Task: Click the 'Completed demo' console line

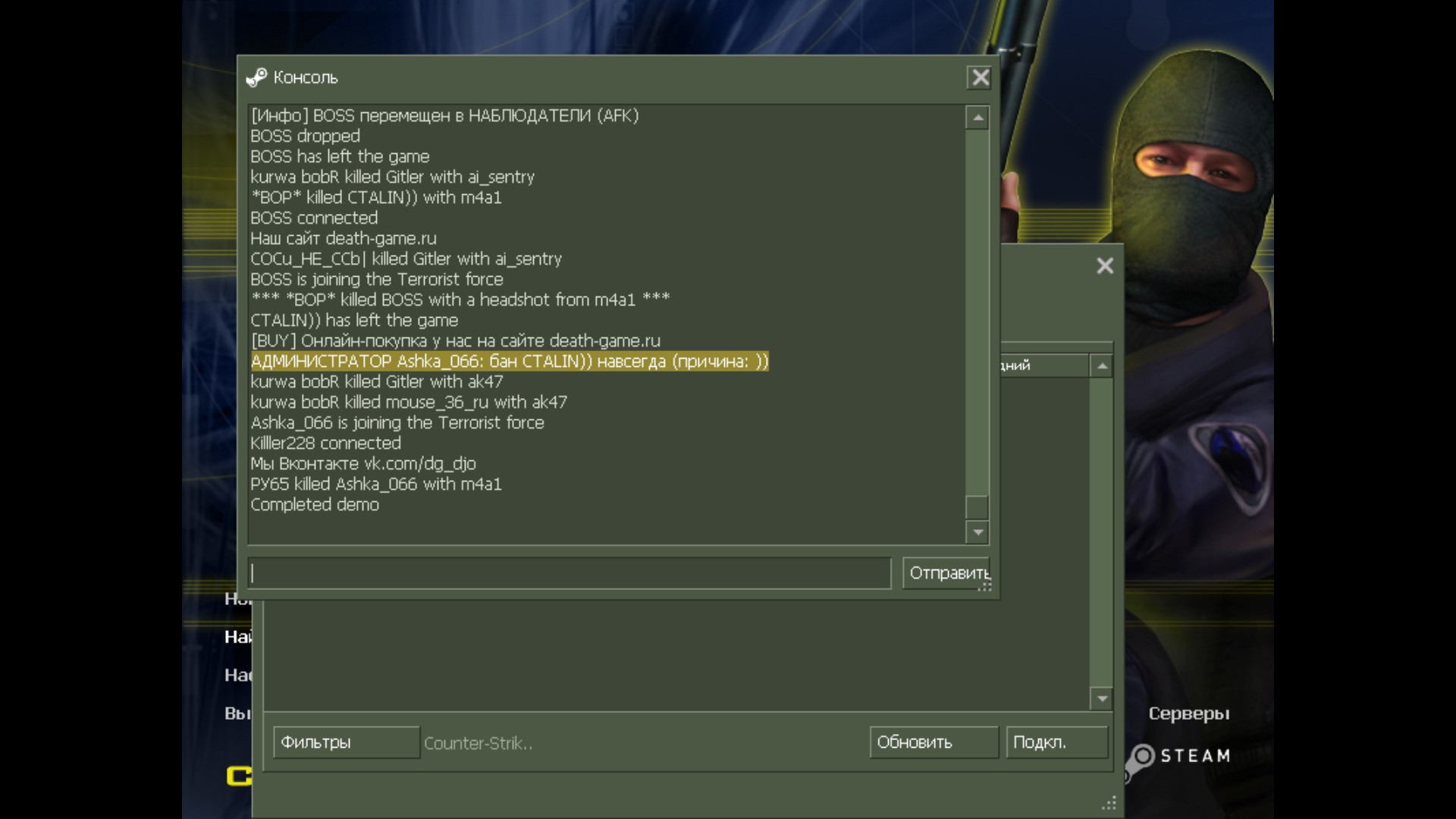Action: pyautogui.click(x=315, y=505)
